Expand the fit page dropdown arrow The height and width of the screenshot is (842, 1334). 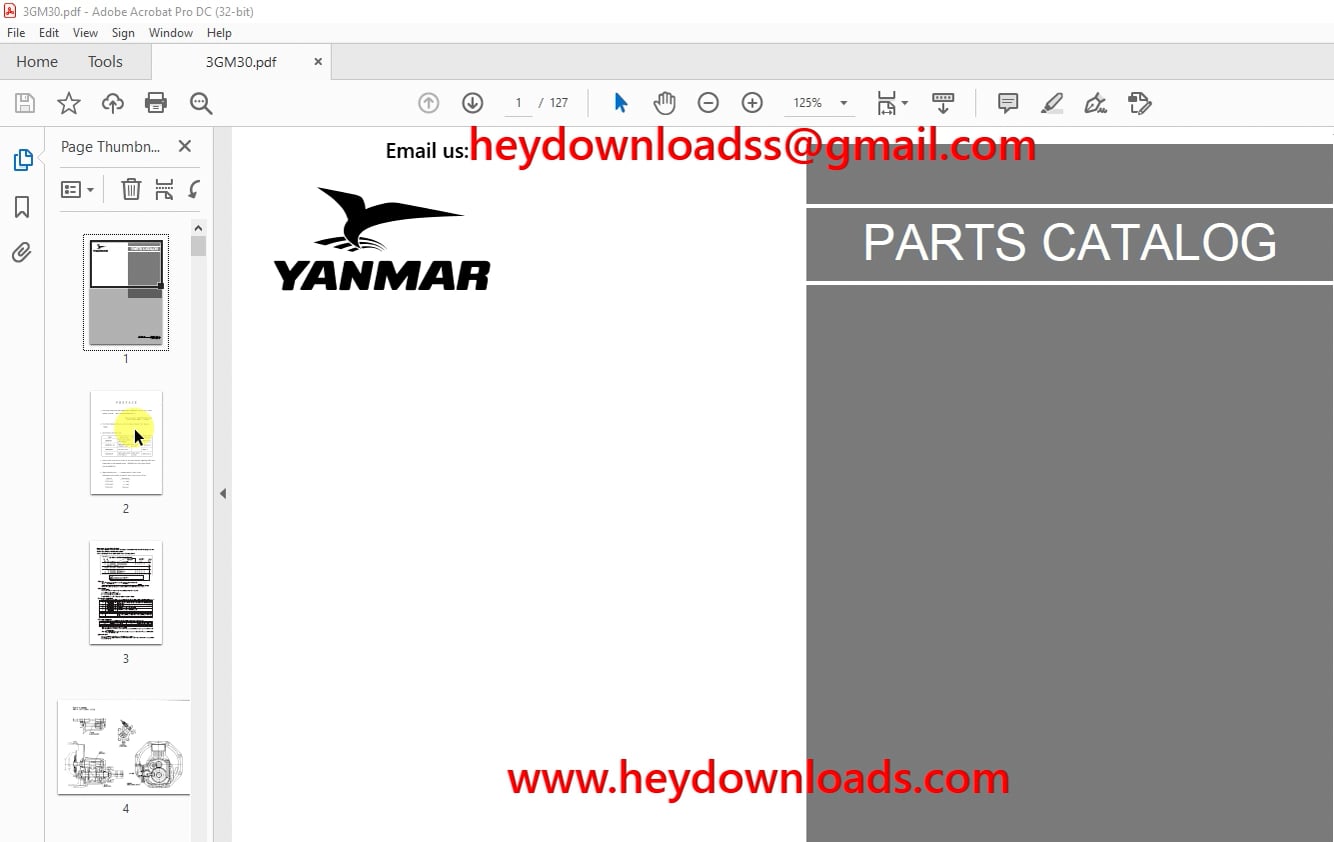[x=905, y=103]
